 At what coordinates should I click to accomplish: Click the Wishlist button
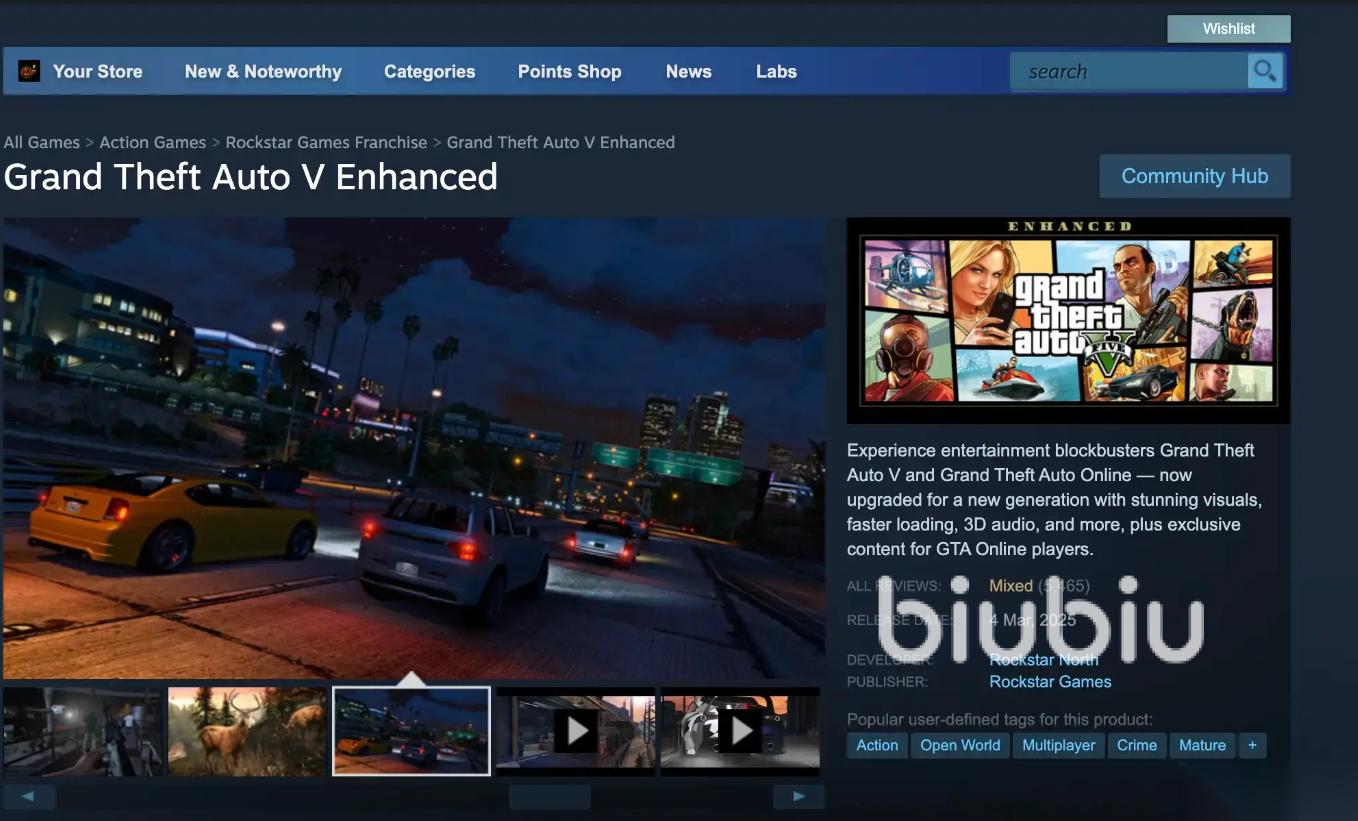1229,29
